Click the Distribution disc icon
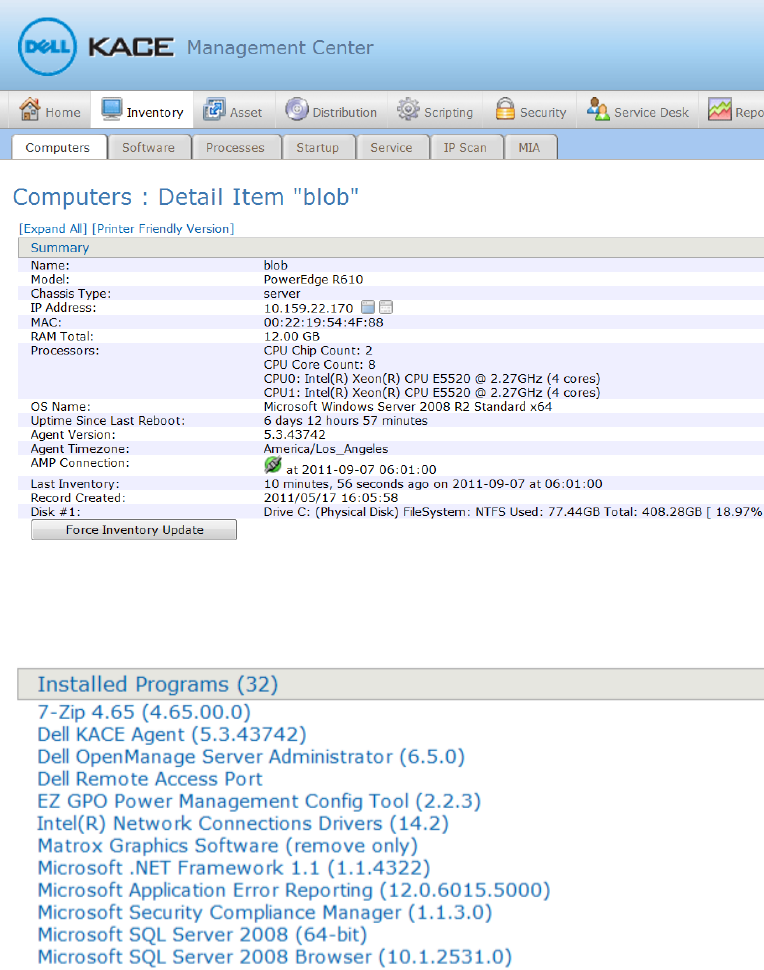This screenshot has width=764, height=970. coord(297,109)
